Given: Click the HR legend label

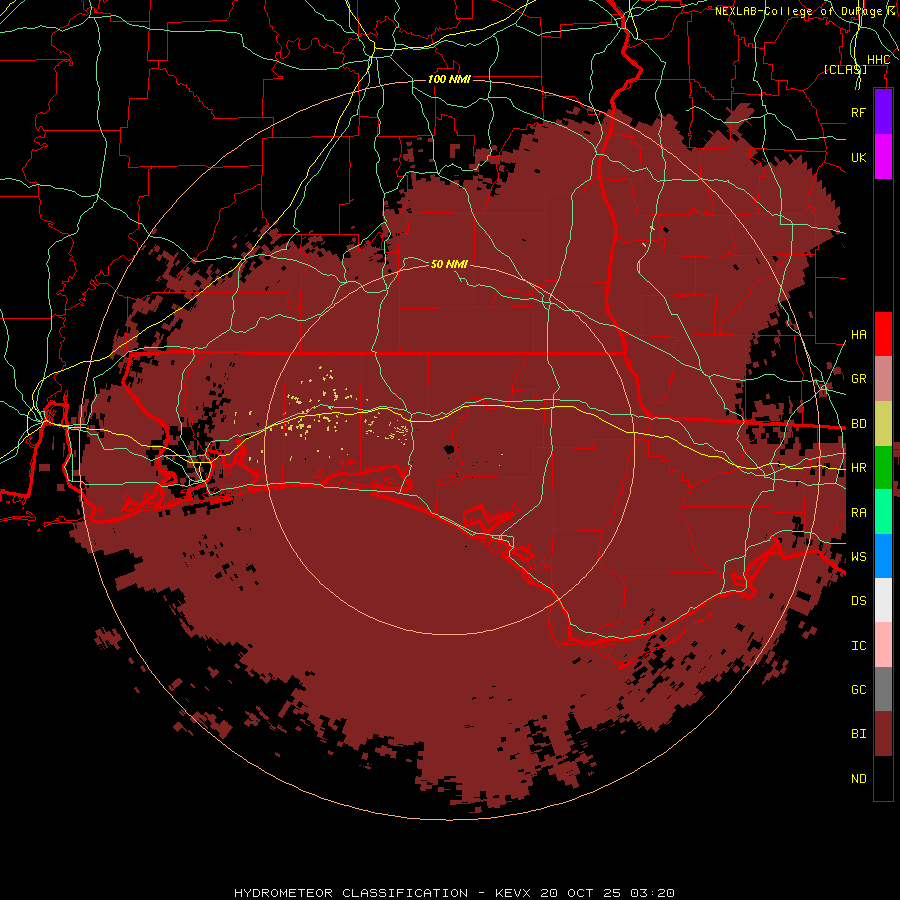Looking at the screenshot, I should pos(859,468).
